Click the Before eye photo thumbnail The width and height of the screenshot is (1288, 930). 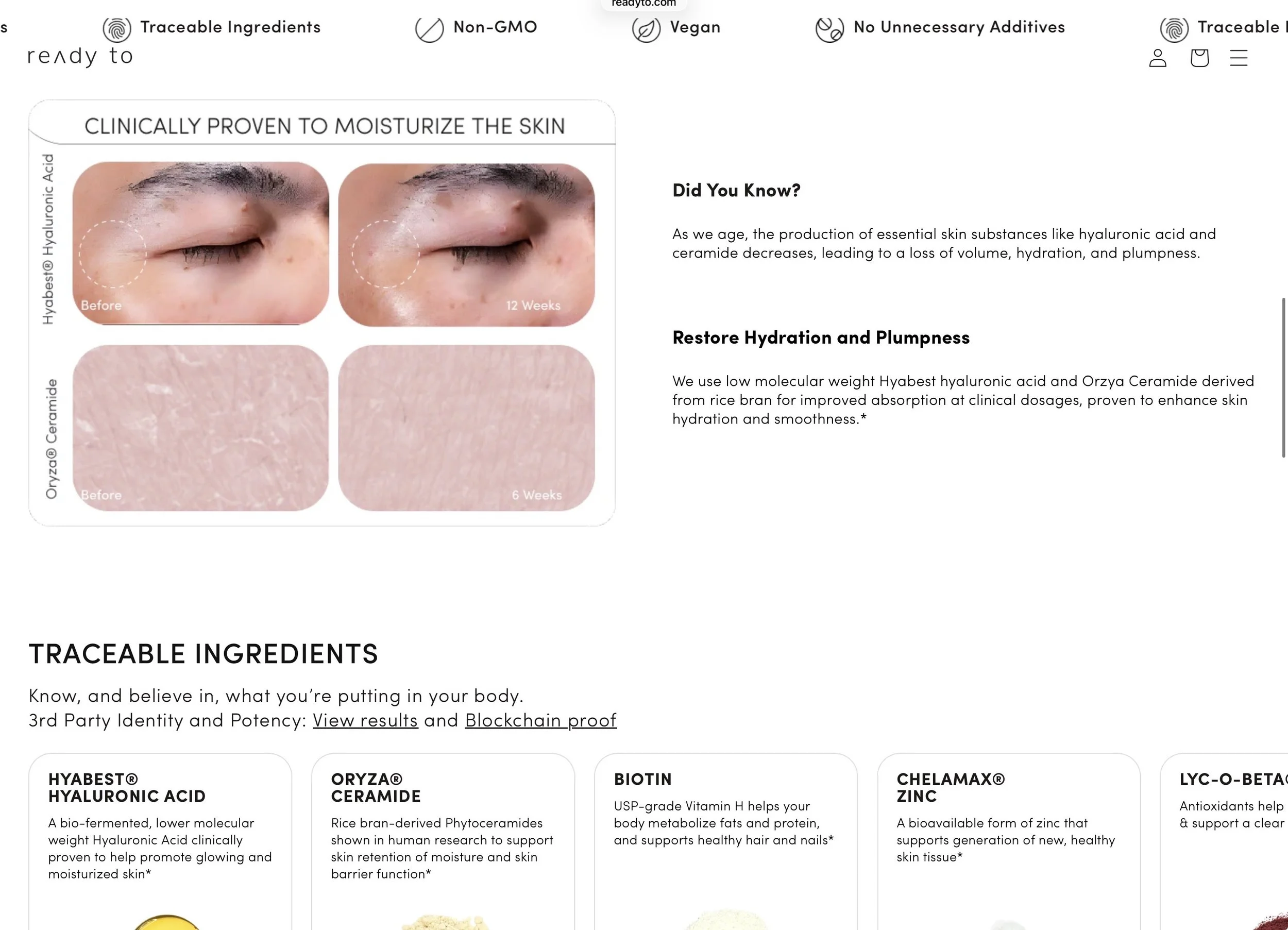click(x=200, y=243)
